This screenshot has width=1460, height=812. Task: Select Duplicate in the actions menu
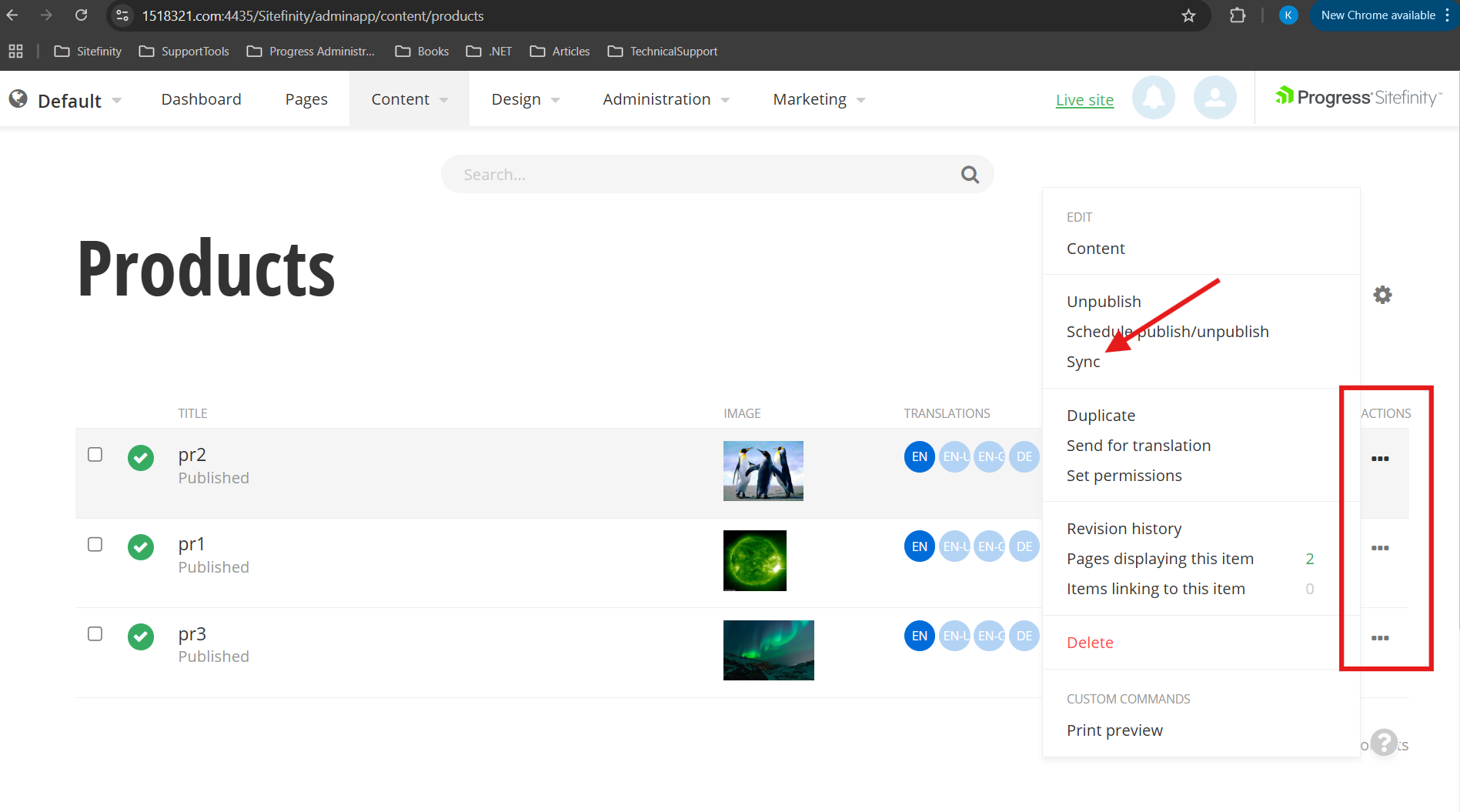[1101, 416]
